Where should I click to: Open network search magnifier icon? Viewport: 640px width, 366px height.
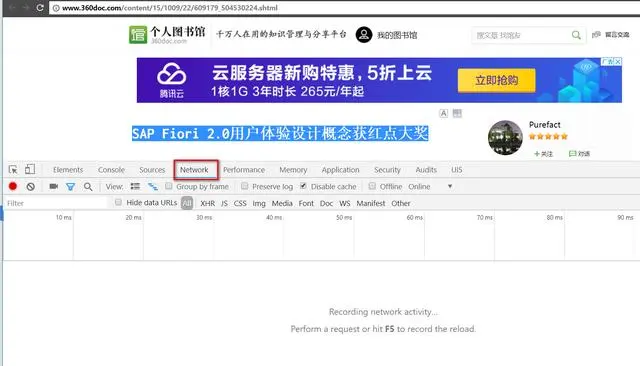88,187
